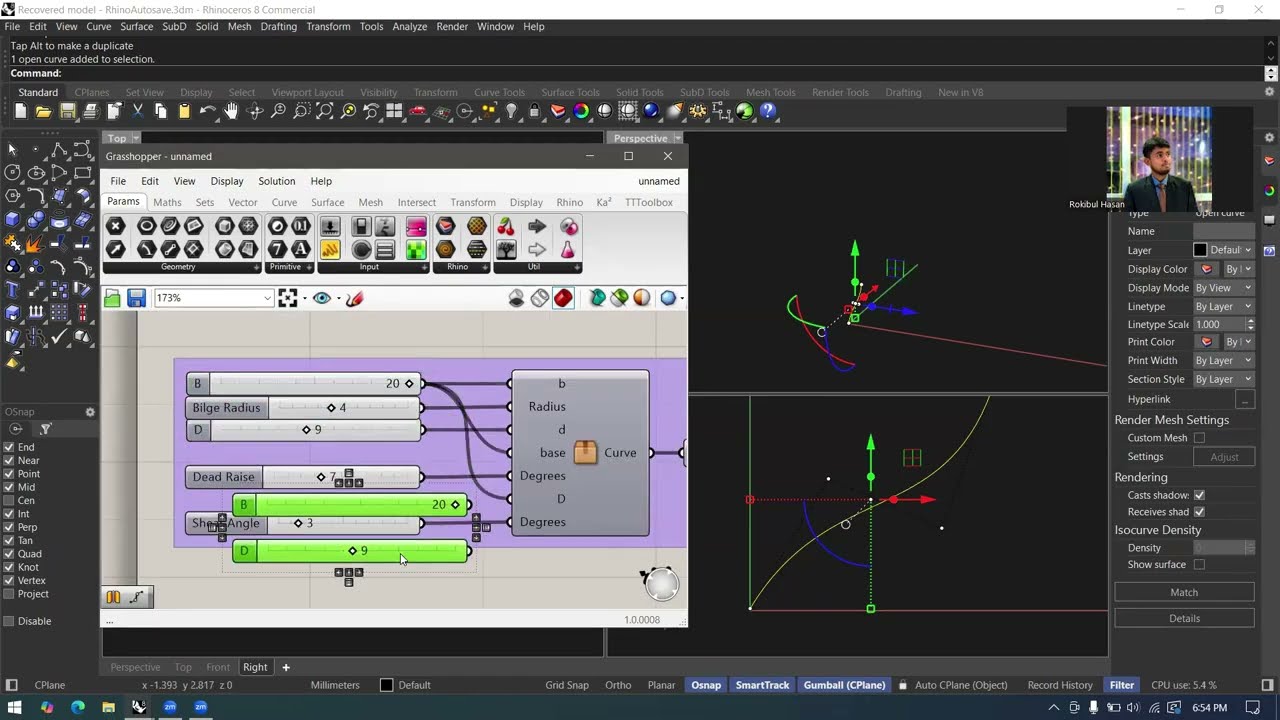The width and height of the screenshot is (1280, 720).
Task: Save the Grasshopper document with the floppy icon
Action: [x=136, y=298]
